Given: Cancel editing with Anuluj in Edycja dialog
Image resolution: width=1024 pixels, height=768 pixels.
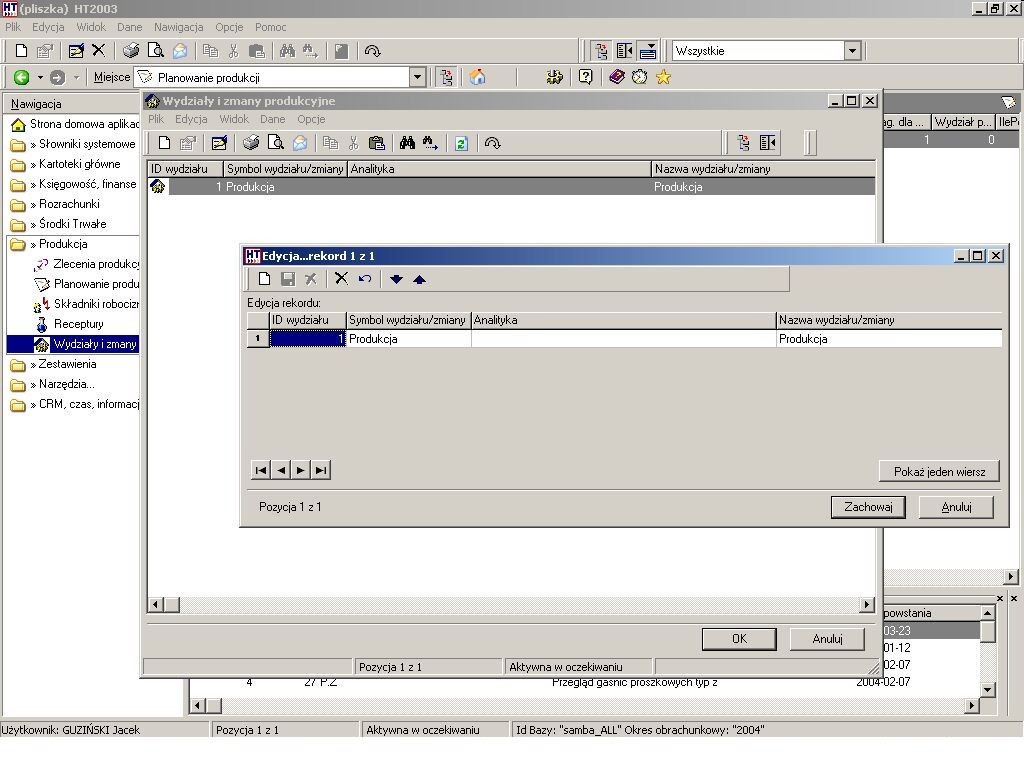Looking at the screenshot, I should 956,507.
